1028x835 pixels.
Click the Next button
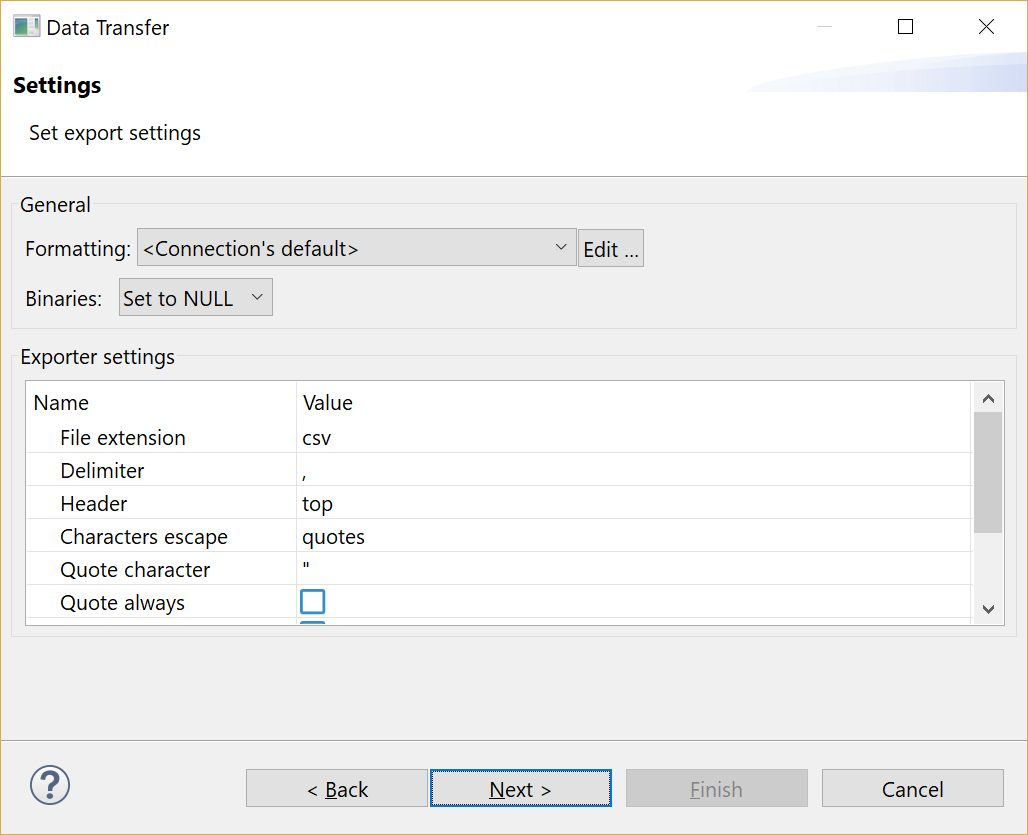[x=520, y=788]
